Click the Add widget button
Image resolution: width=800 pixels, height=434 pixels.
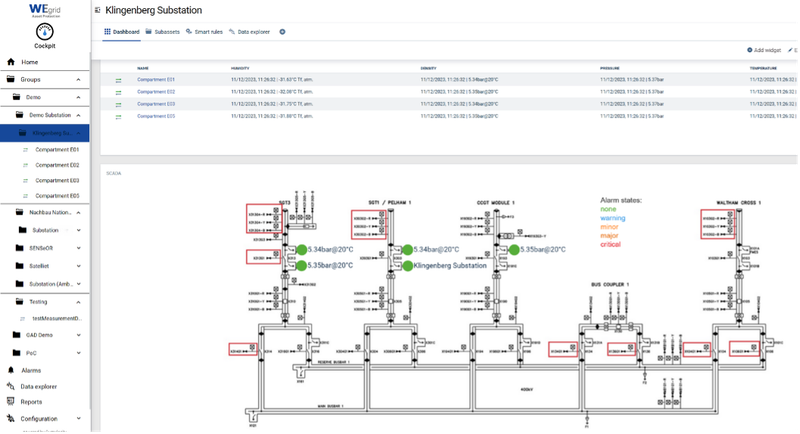click(764, 50)
